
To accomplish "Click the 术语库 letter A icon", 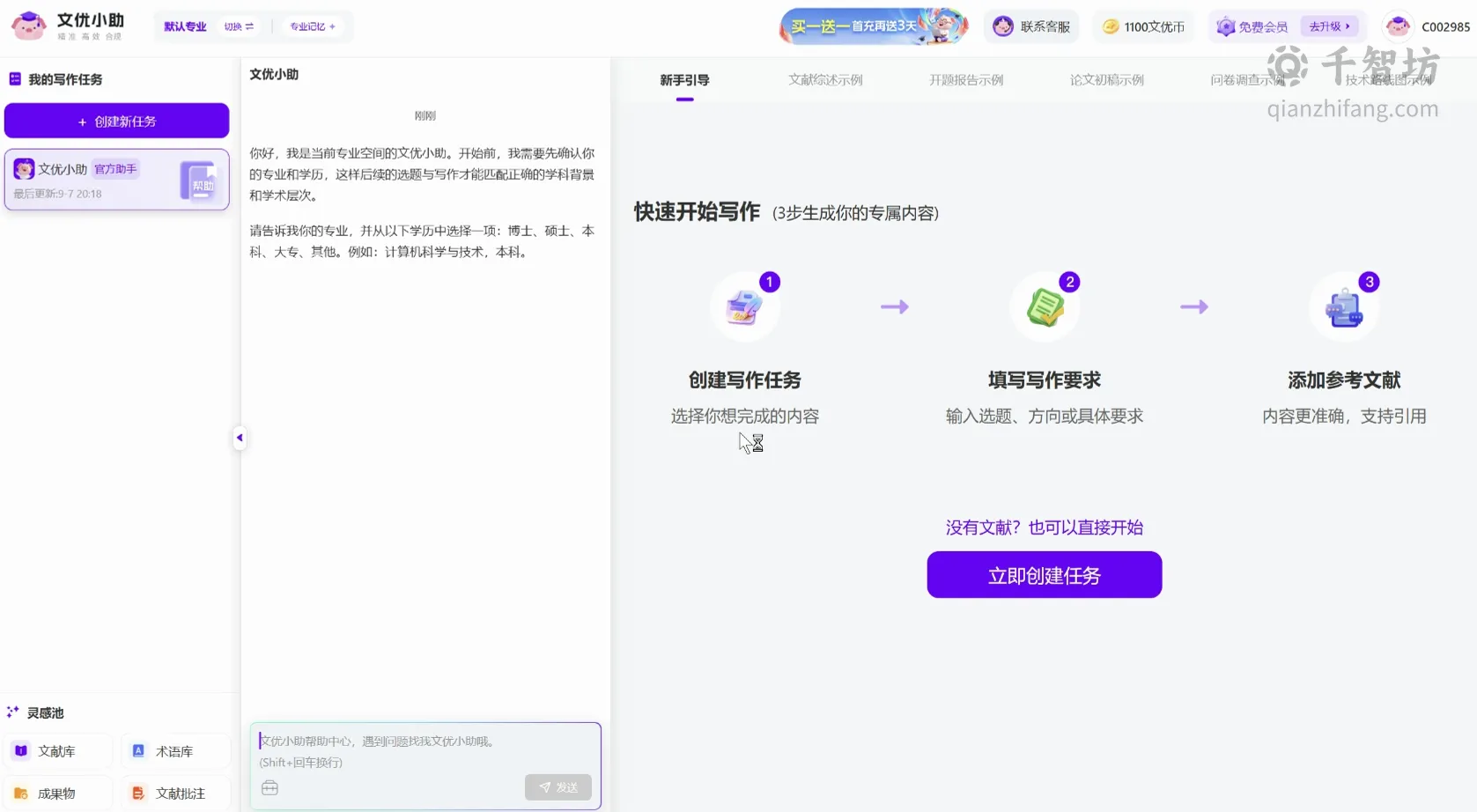I will pos(138,751).
